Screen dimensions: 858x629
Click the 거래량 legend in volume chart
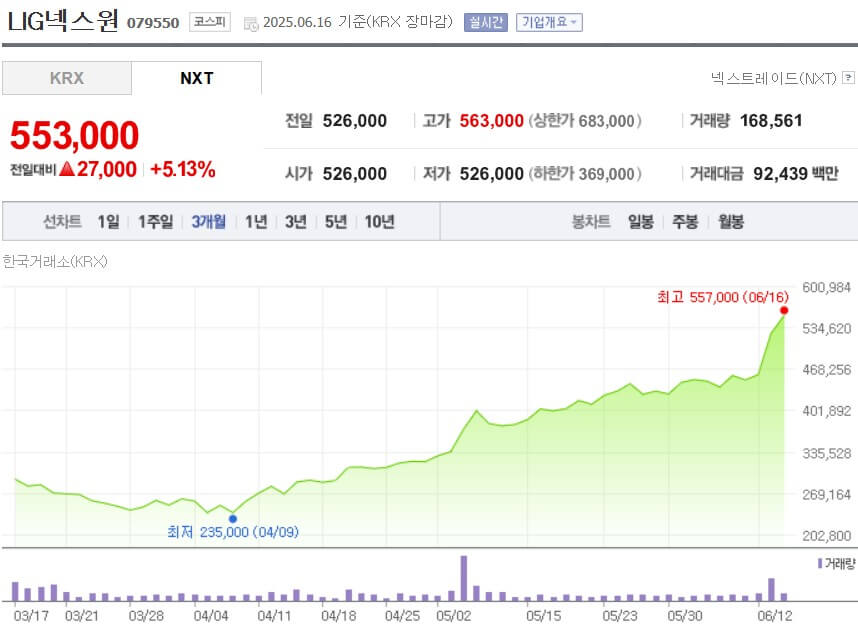click(836, 563)
